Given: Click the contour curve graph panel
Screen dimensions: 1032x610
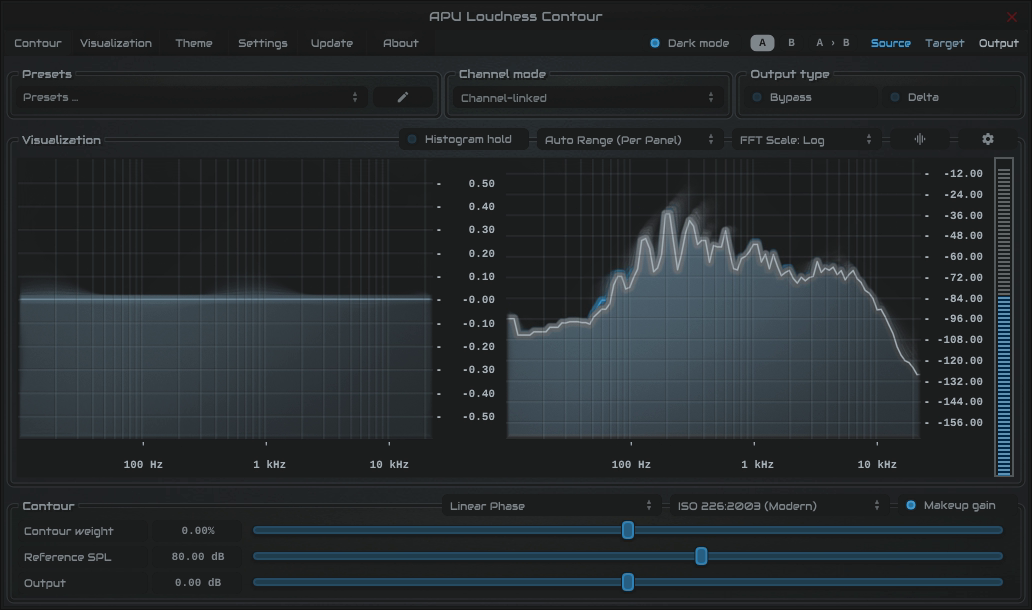Looking at the screenshot, I should pos(225,299).
